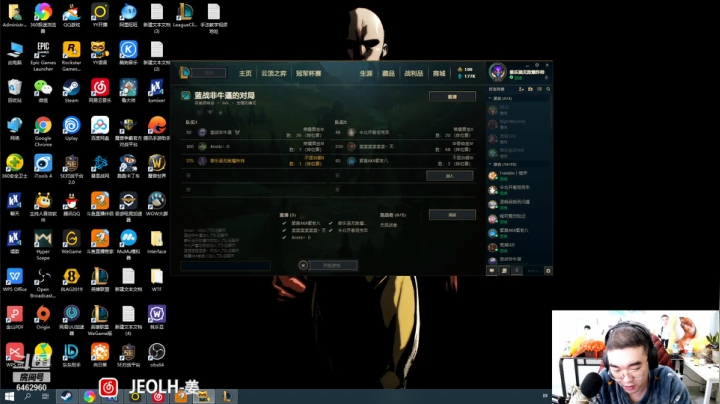Open the Interface folder on desktop
The width and height of the screenshot is (720, 404).
[157, 241]
